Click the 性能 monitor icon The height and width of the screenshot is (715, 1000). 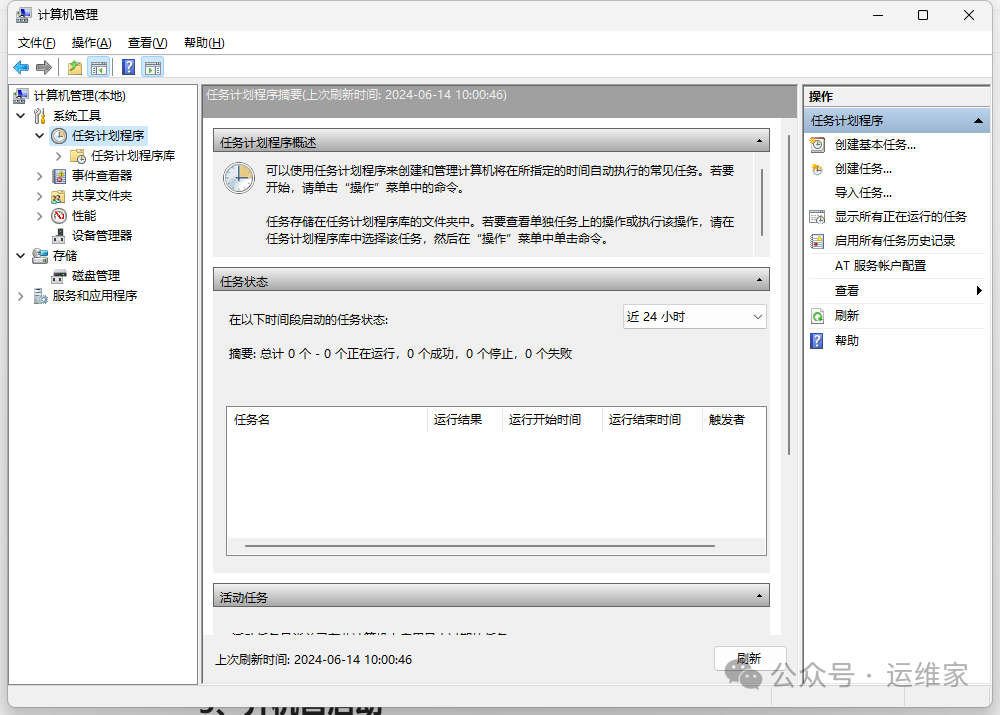tap(59, 216)
